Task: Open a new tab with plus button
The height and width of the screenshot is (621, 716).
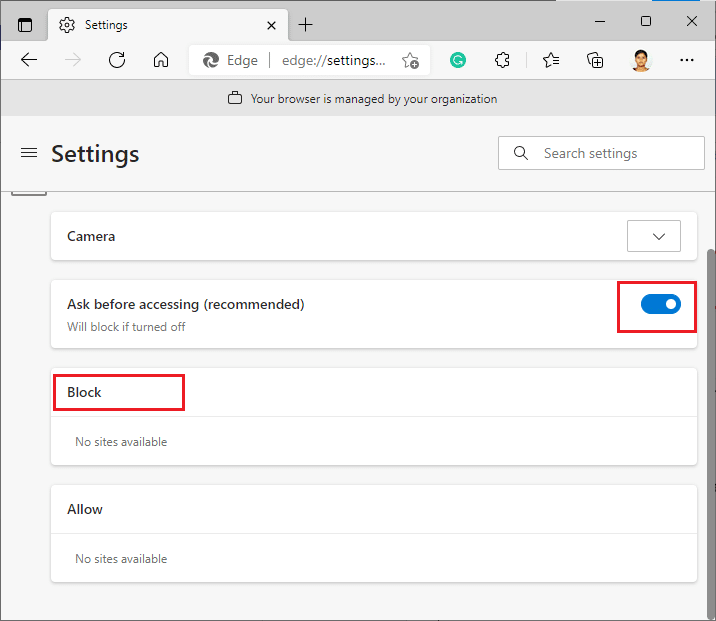Action: click(x=305, y=25)
